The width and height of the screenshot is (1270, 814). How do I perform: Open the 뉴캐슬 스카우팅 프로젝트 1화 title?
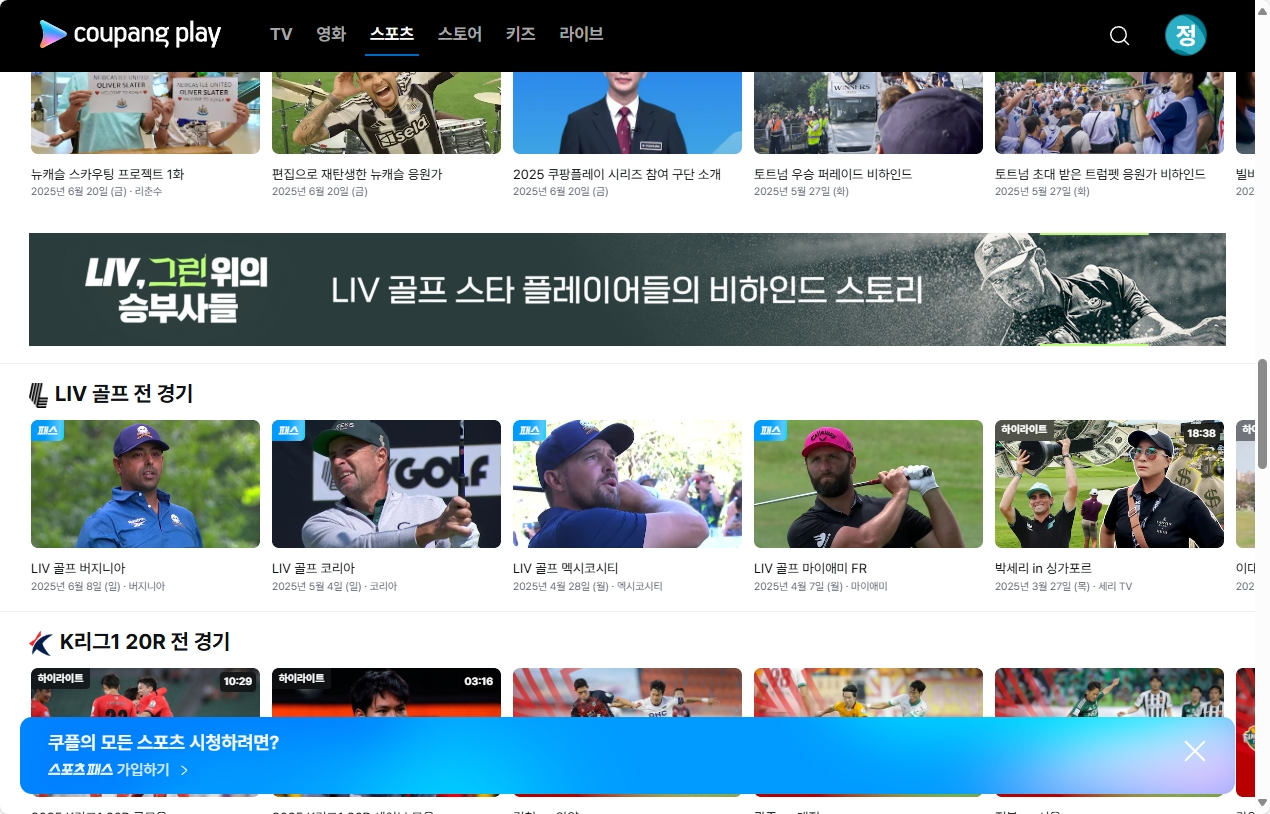(x=108, y=174)
